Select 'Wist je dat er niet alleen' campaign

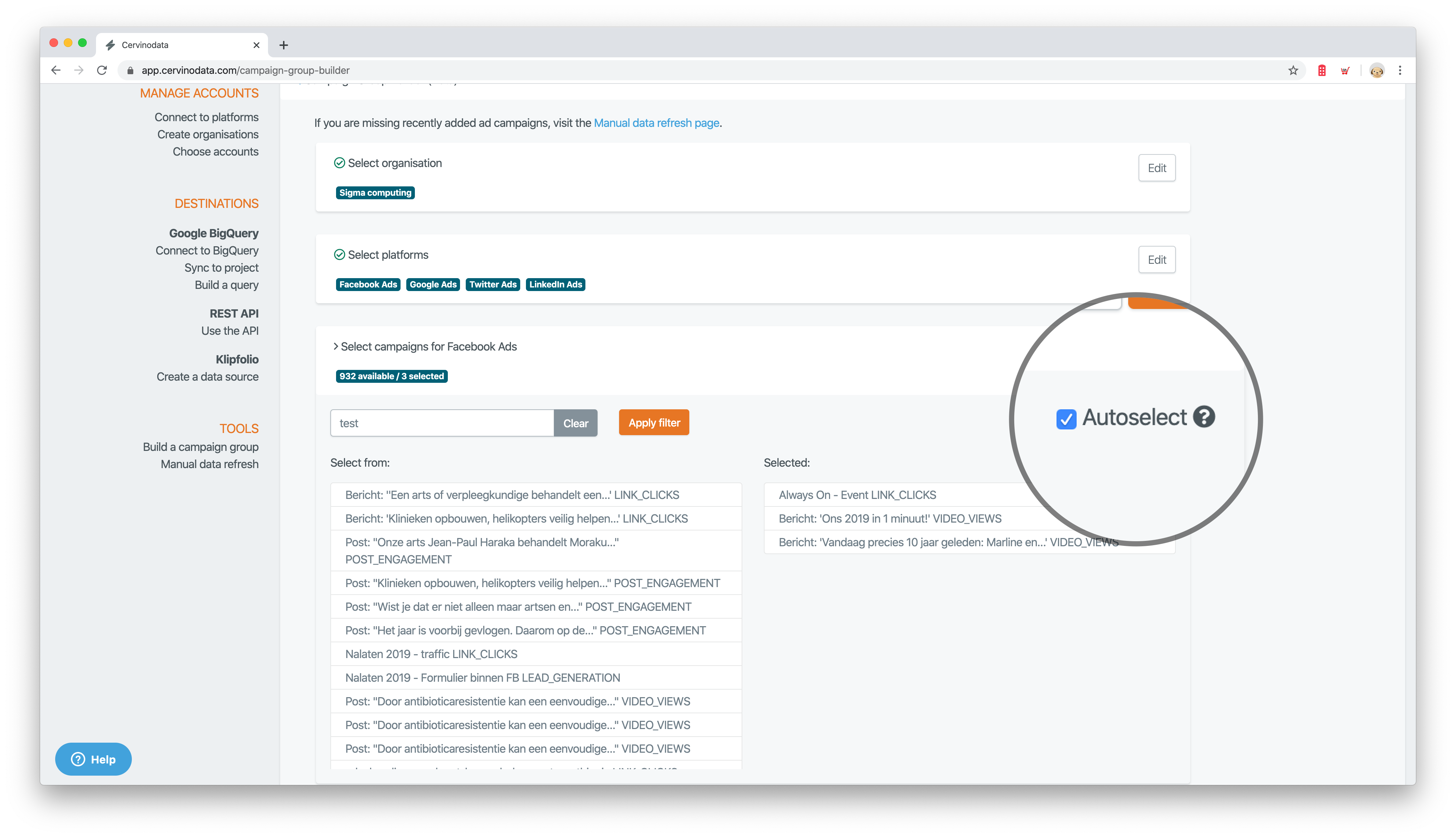(x=536, y=606)
